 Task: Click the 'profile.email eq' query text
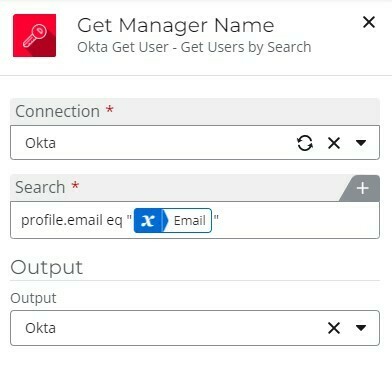point(72,220)
